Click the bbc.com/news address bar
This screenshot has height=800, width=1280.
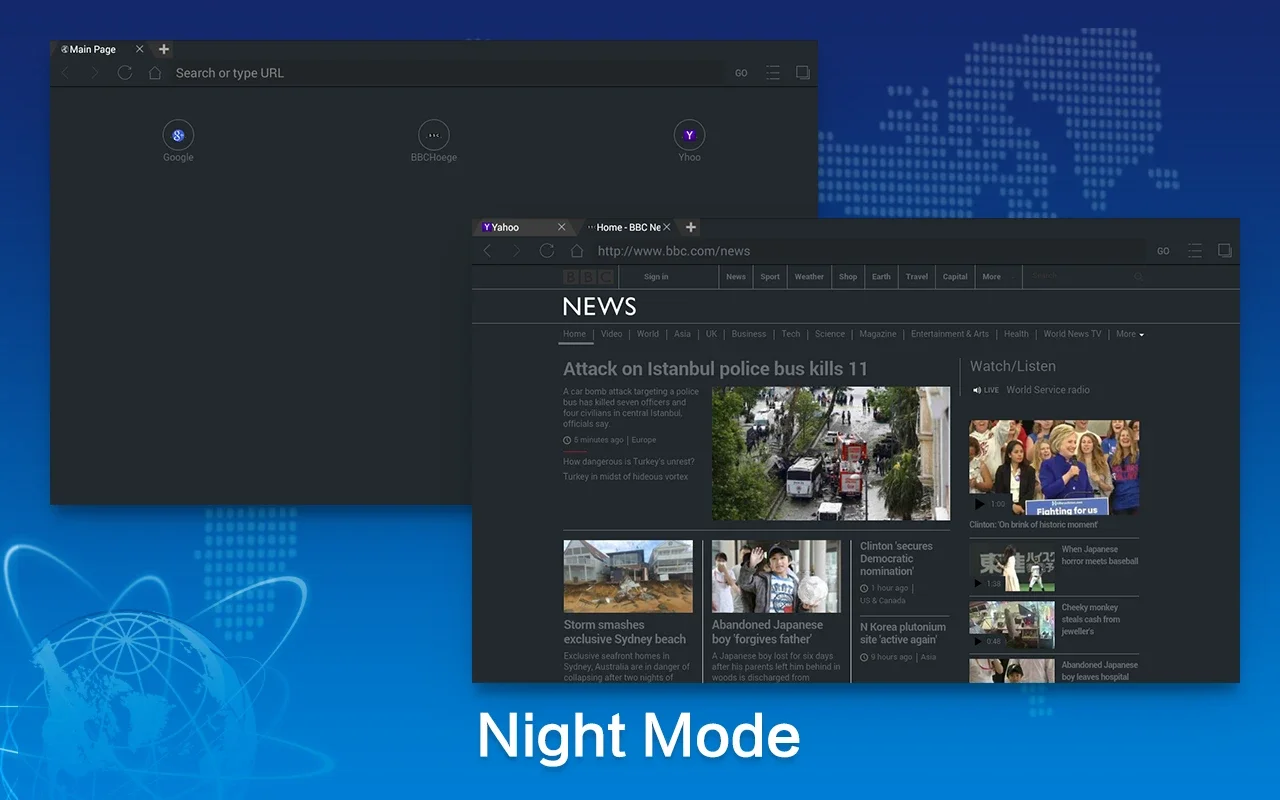click(x=868, y=251)
